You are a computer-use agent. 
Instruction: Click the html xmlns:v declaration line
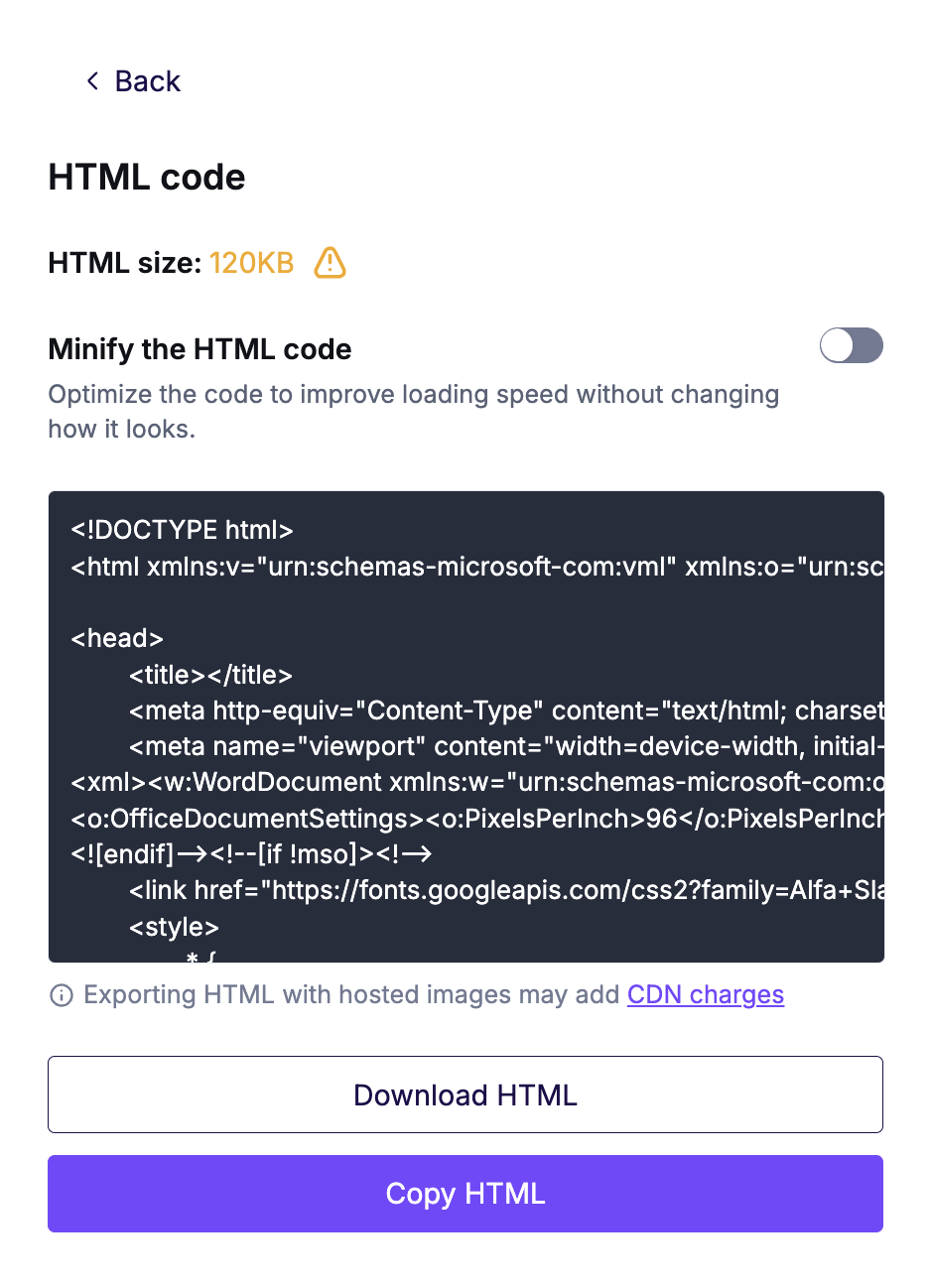(x=477, y=567)
